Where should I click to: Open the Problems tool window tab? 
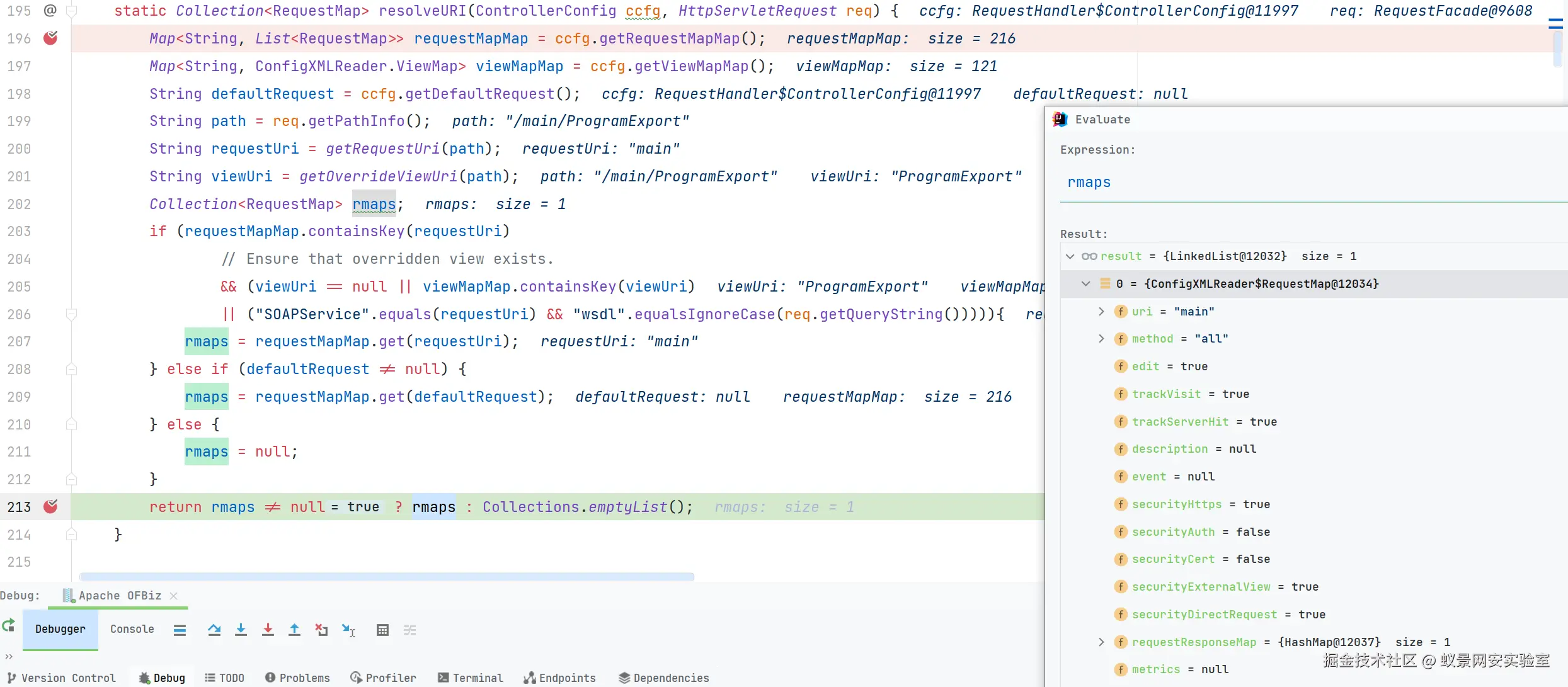tap(297, 678)
